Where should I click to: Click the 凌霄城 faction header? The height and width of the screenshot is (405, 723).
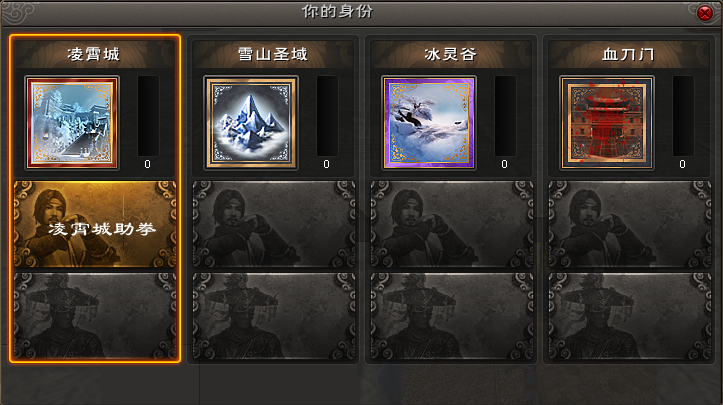(x=94, y=54)
